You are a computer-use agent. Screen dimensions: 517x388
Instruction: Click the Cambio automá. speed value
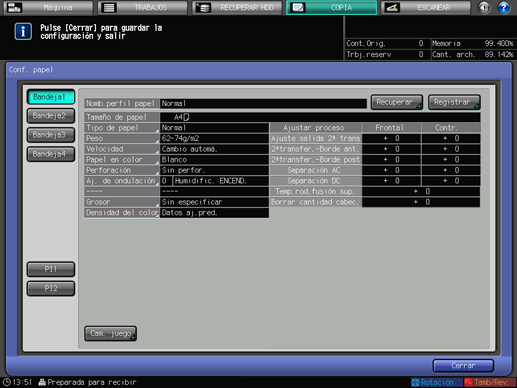pos(214,149)
